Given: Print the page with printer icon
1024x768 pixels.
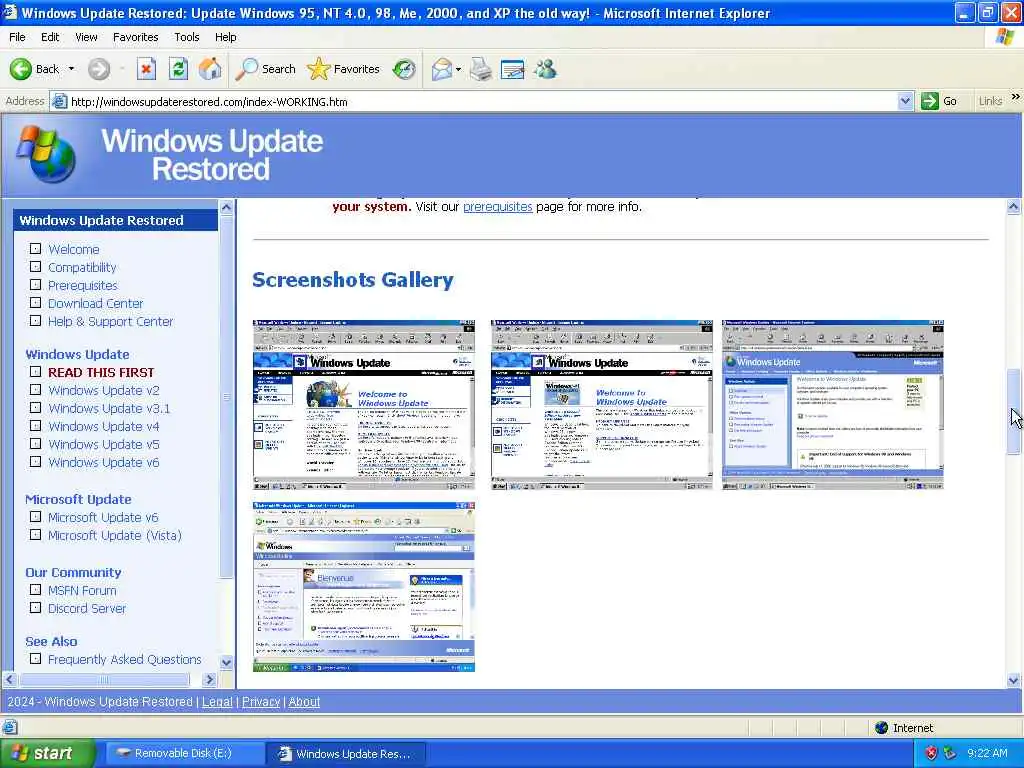Looking at the screenshot, I should click(x=481, y=69).
